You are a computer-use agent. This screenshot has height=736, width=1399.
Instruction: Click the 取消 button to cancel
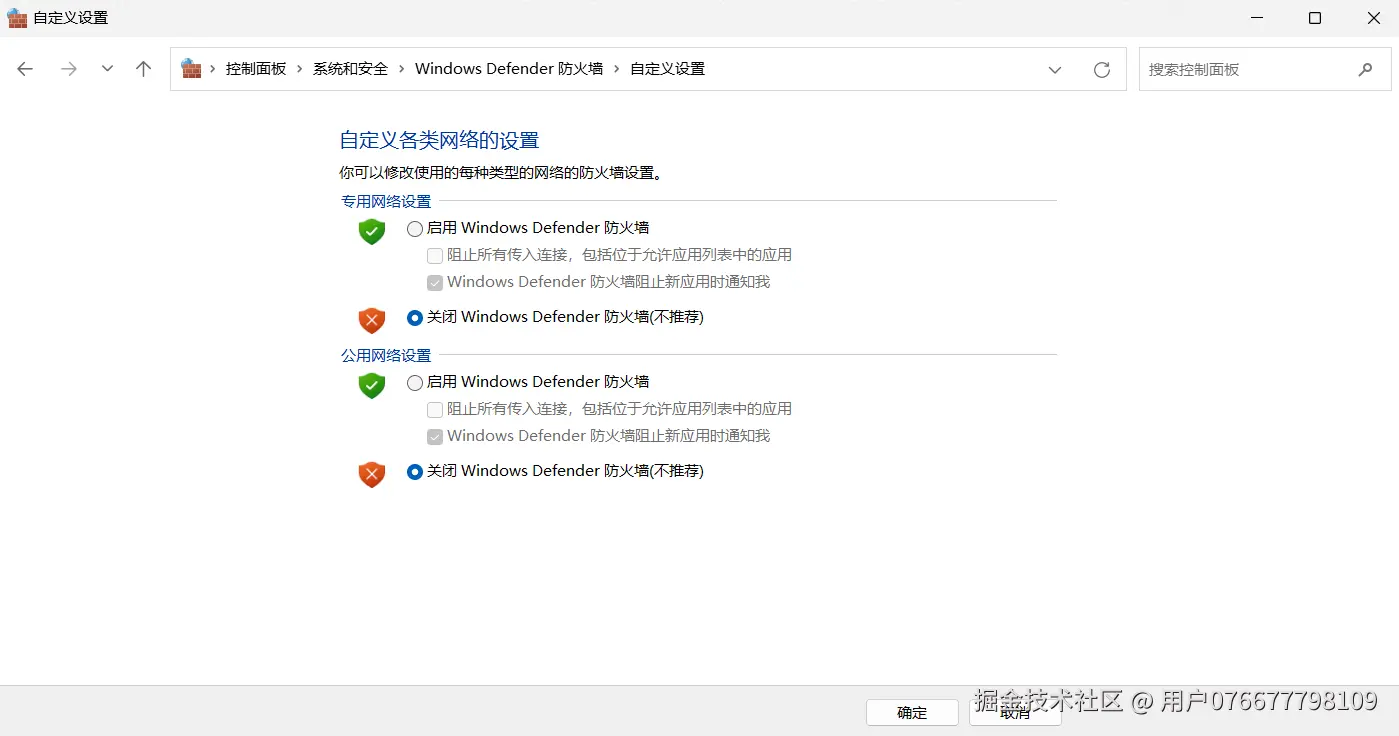[1015, 712]
